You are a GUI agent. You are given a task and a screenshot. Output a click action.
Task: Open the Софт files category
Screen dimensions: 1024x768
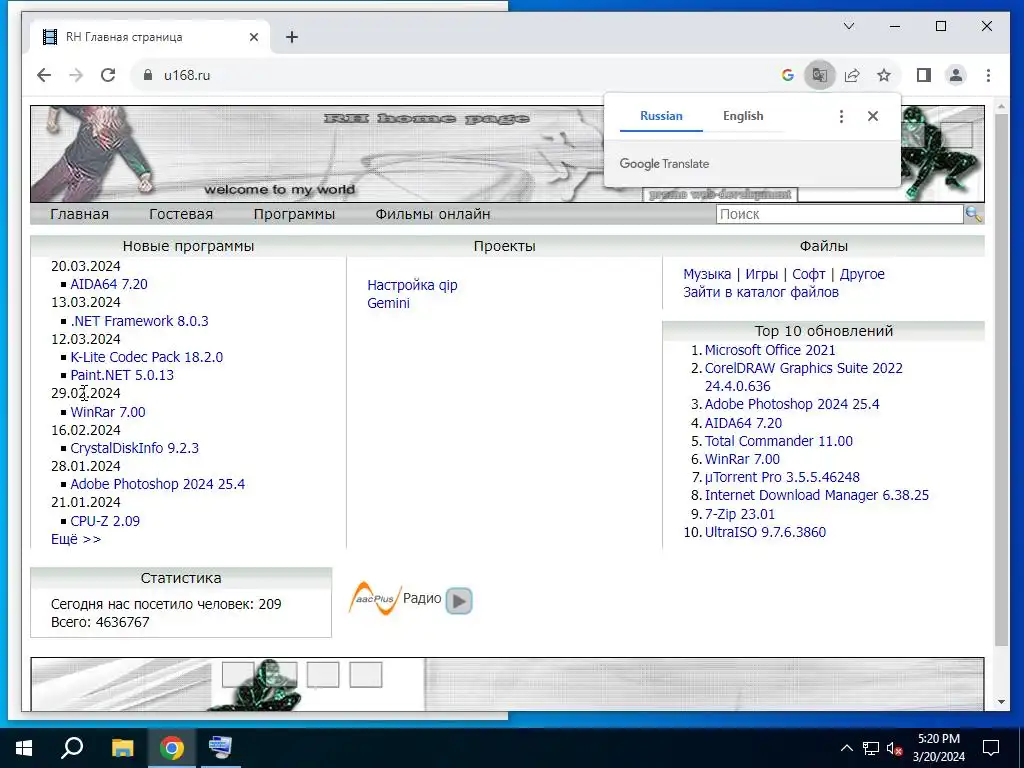pyautogui.click(x=808, y=274)
